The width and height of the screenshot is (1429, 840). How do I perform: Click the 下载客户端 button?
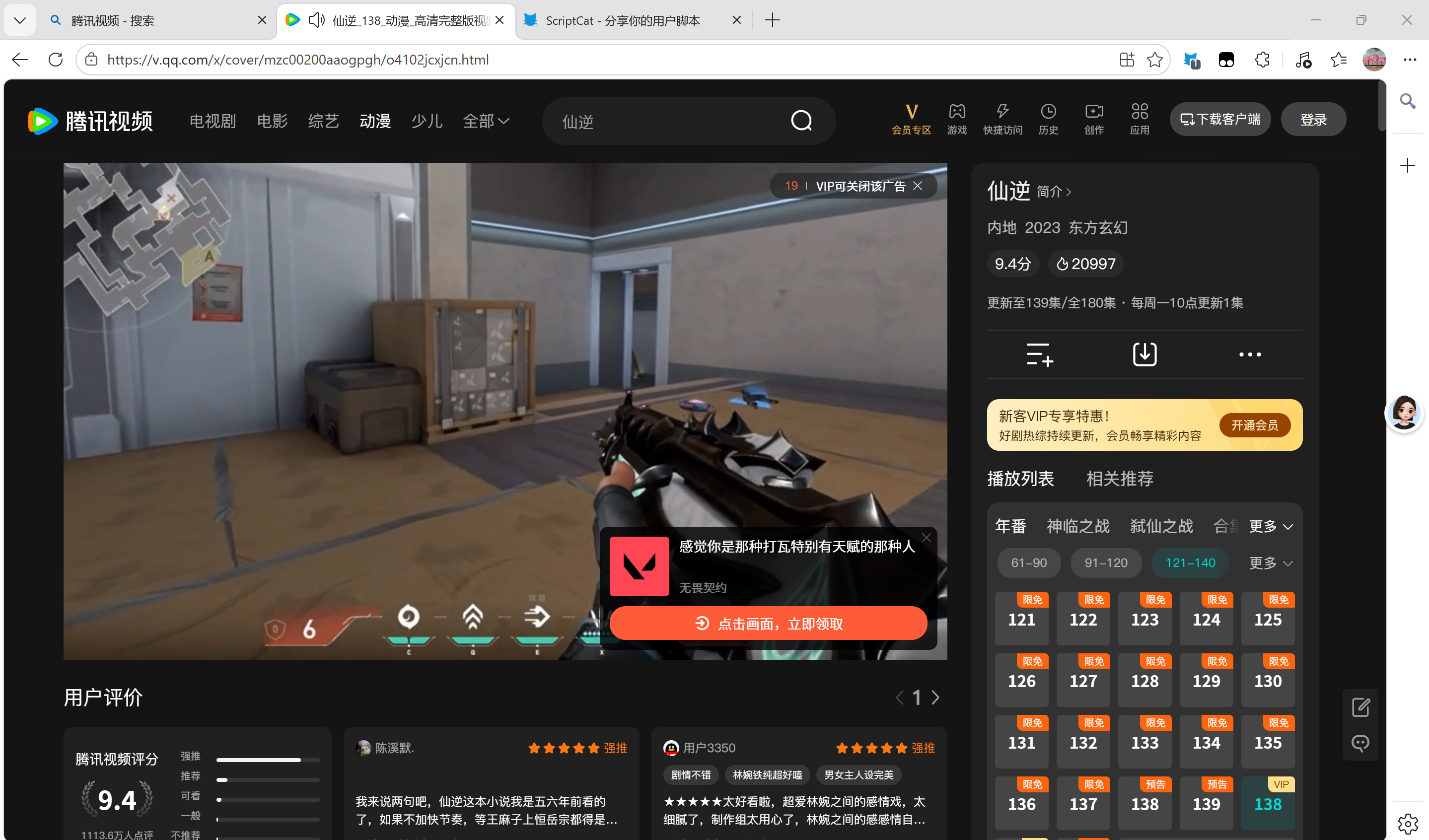point(1220,119)
